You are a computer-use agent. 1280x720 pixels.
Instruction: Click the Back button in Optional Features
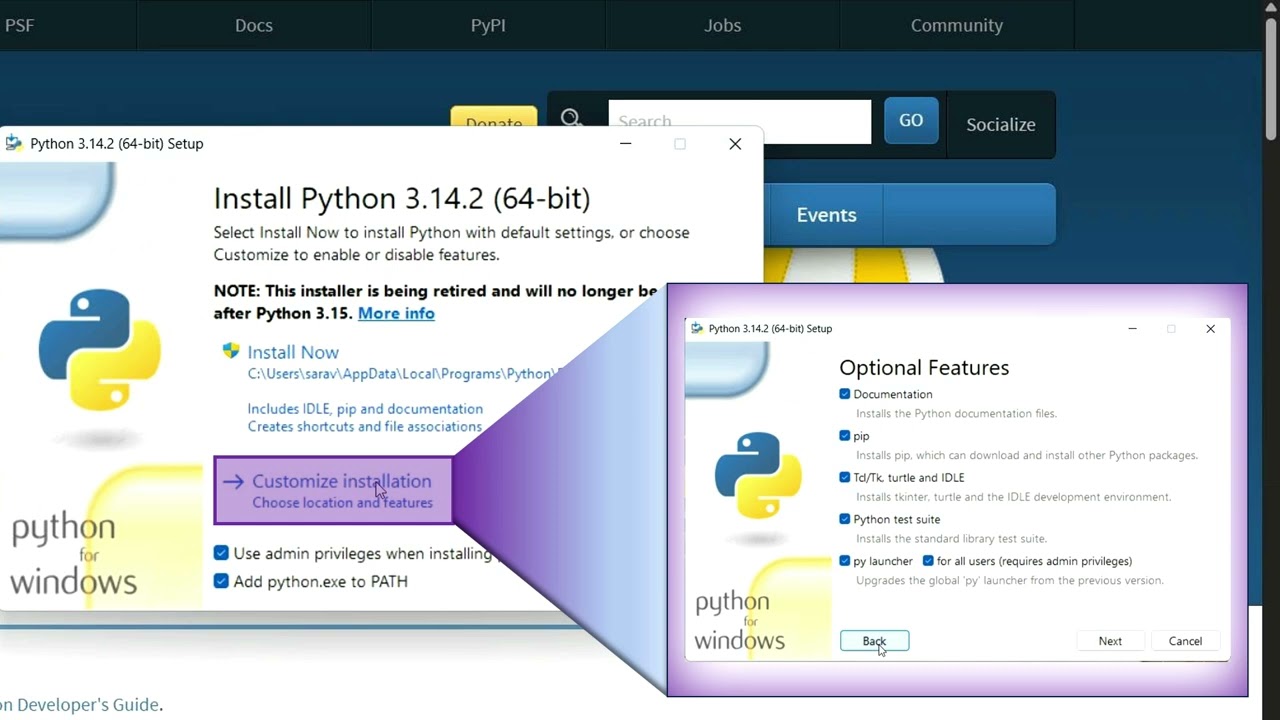point(874,641)
